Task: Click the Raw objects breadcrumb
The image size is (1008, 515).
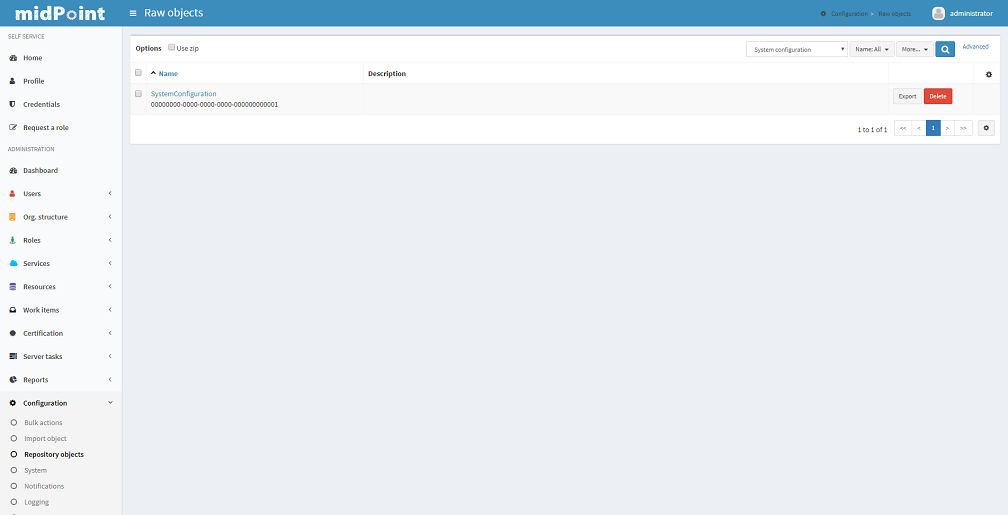Action: coord(894,14)
